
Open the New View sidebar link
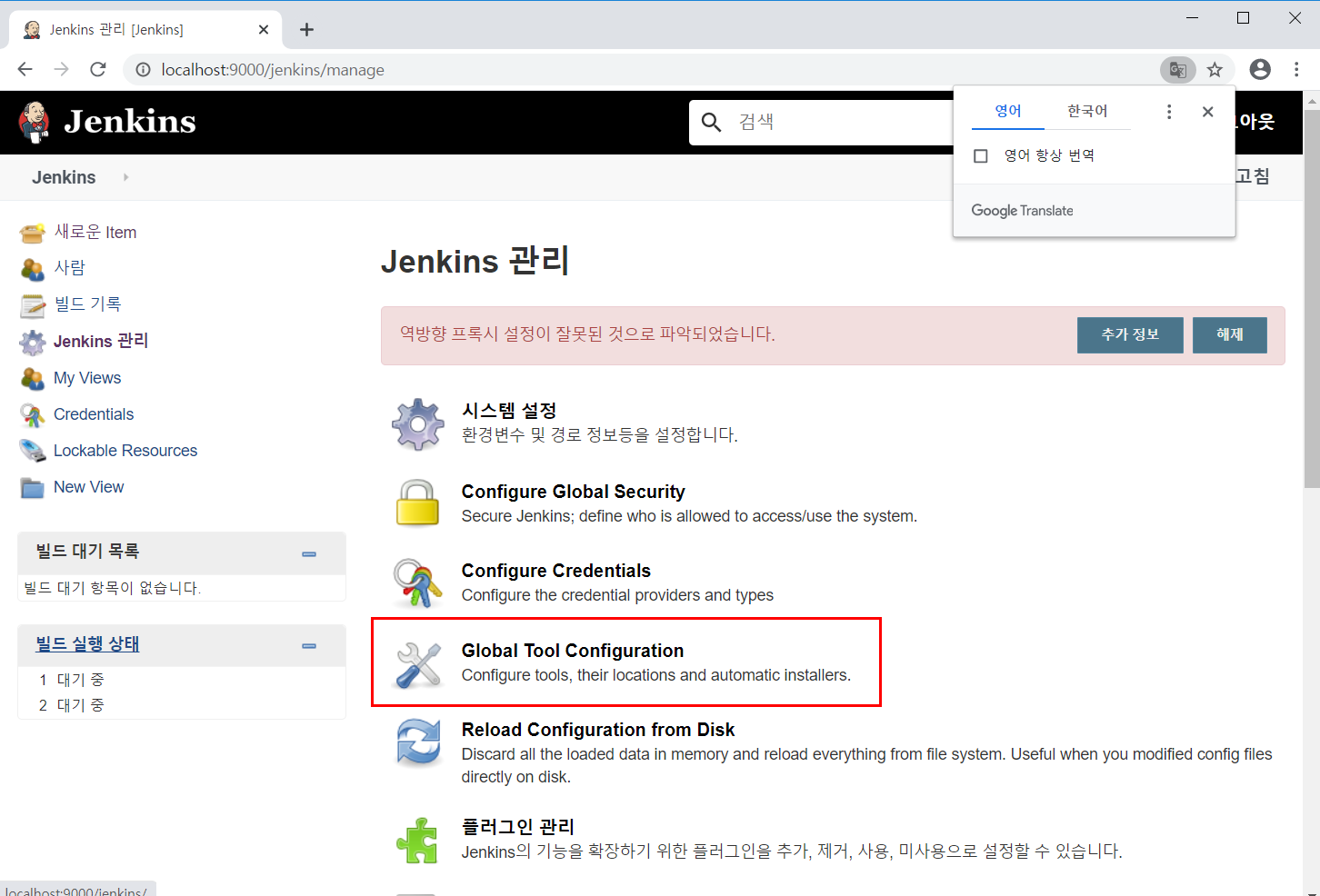(x=89, y=487)
